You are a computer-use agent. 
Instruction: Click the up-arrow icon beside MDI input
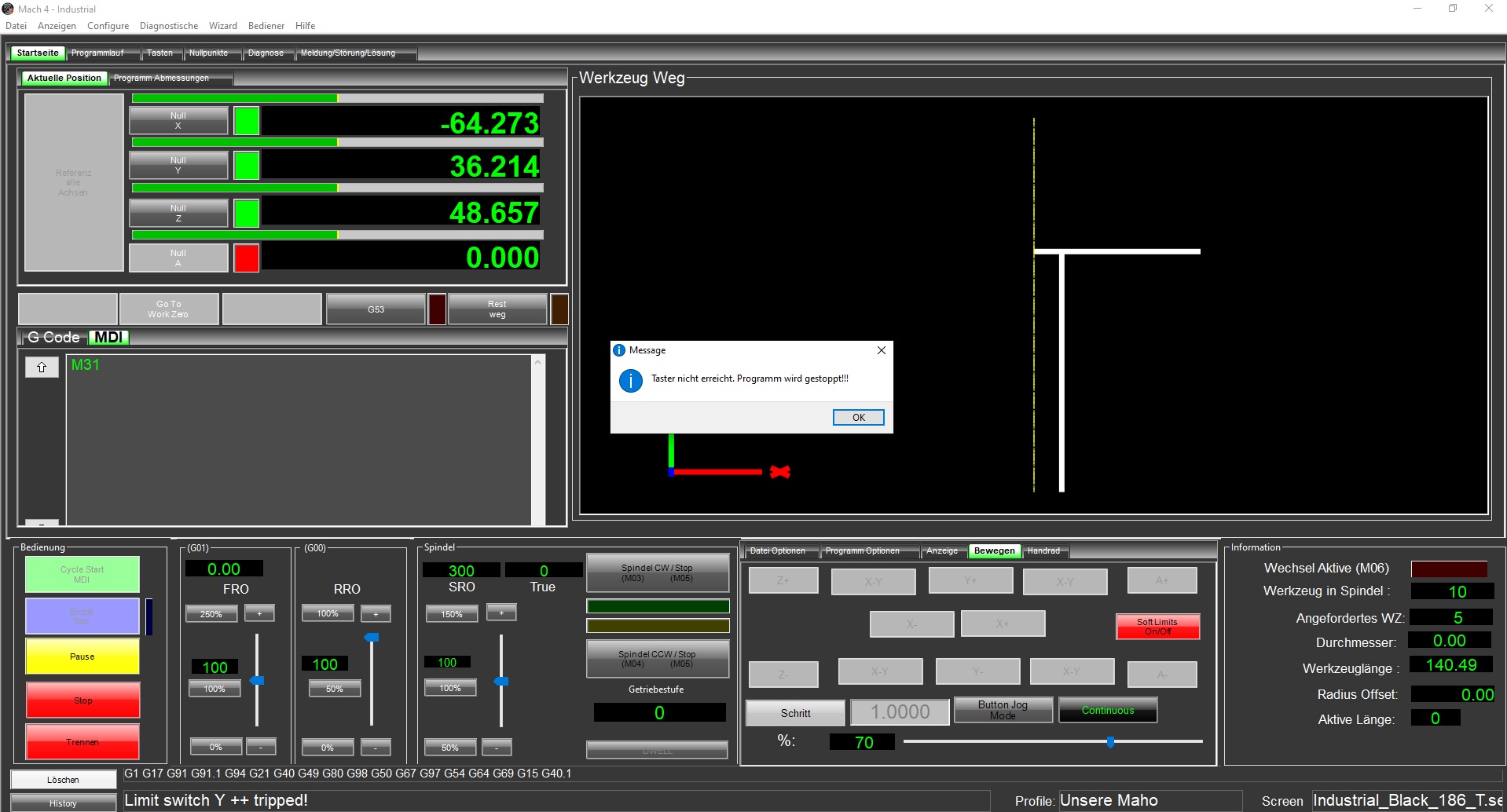(x=42, y=367)
